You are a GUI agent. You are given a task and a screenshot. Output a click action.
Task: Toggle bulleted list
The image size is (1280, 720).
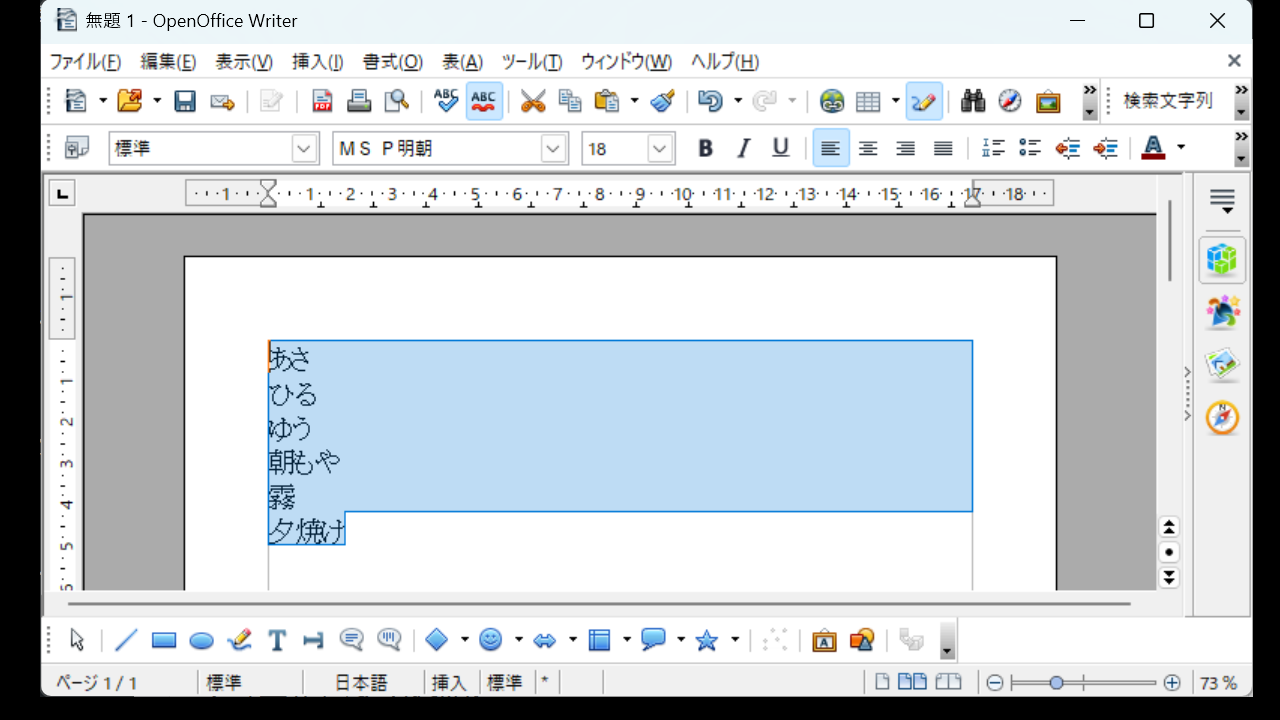click(1030, 148)
